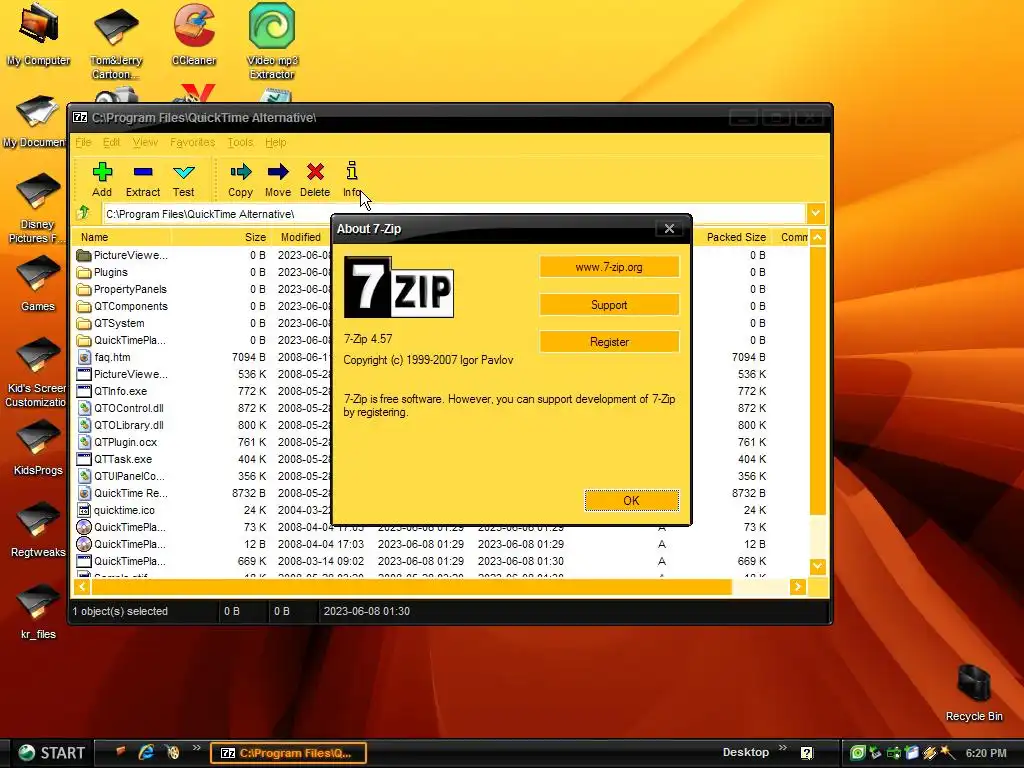Select KidsProgs desktop folder
Viewport: 1024px width, 768px height.
(38, 447)
